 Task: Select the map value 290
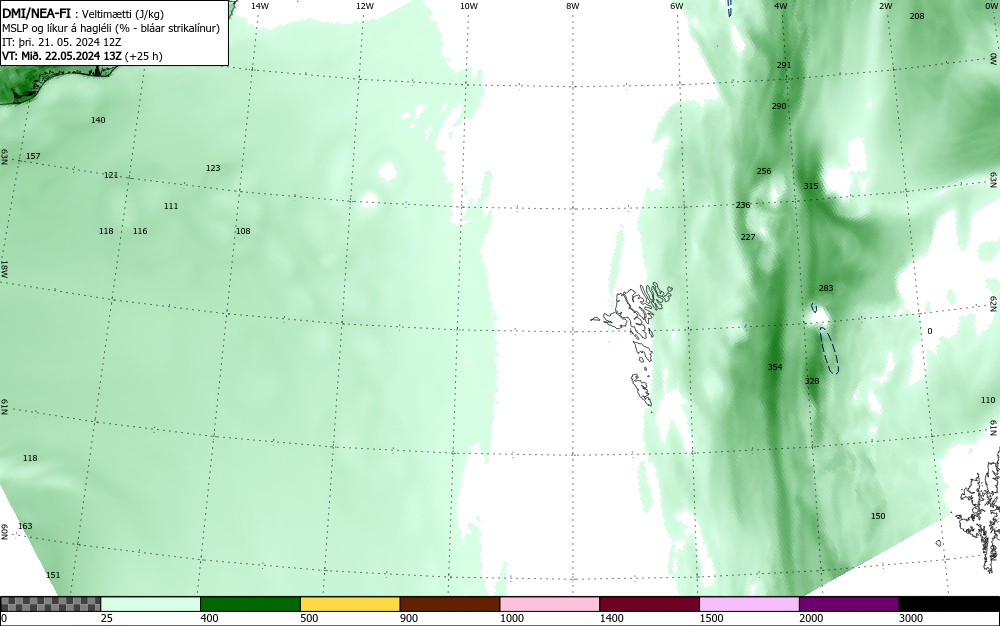pyautogui.click(x=779, y=106)
